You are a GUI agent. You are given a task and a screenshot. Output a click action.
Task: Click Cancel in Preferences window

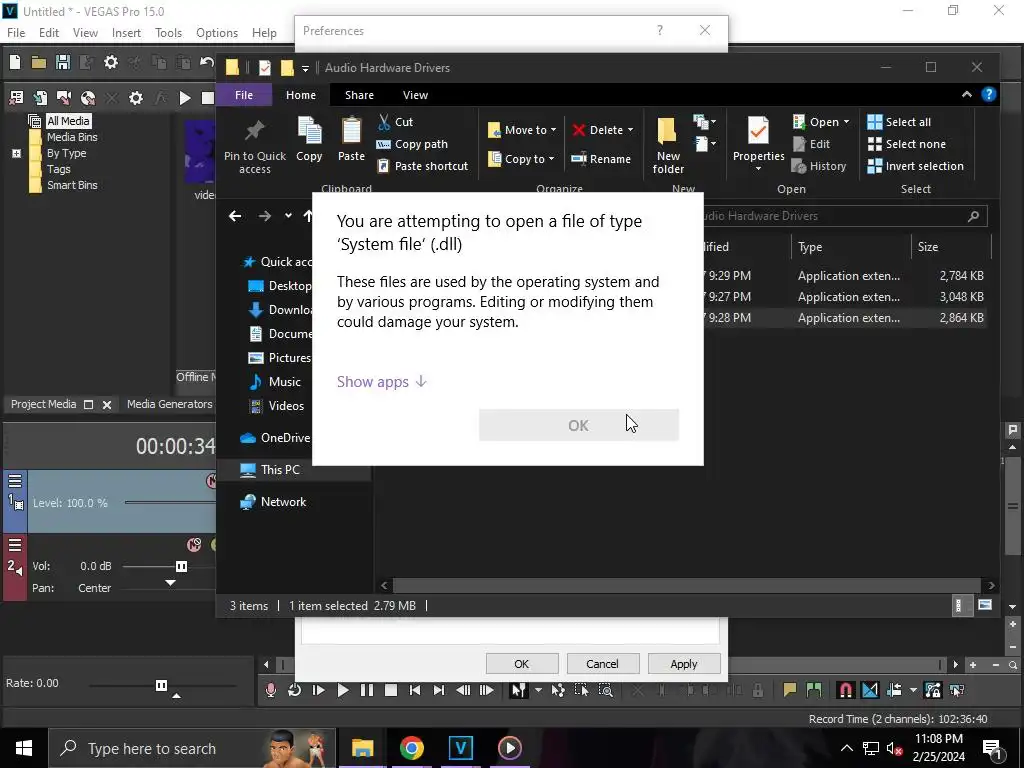602,664
